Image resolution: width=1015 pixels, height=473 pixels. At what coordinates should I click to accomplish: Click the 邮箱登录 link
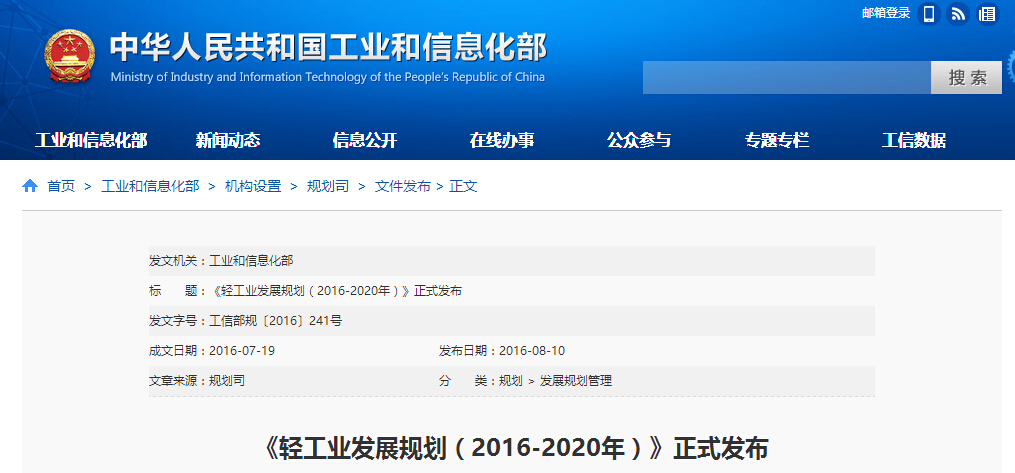[x=886, y=13]
